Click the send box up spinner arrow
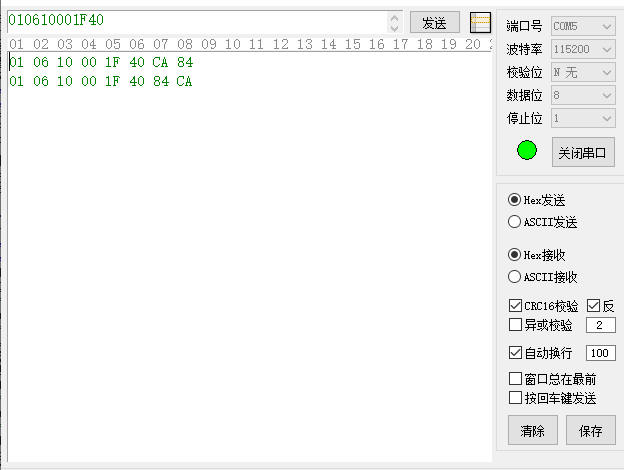This screenshot has width=624, height=470. 394,18
